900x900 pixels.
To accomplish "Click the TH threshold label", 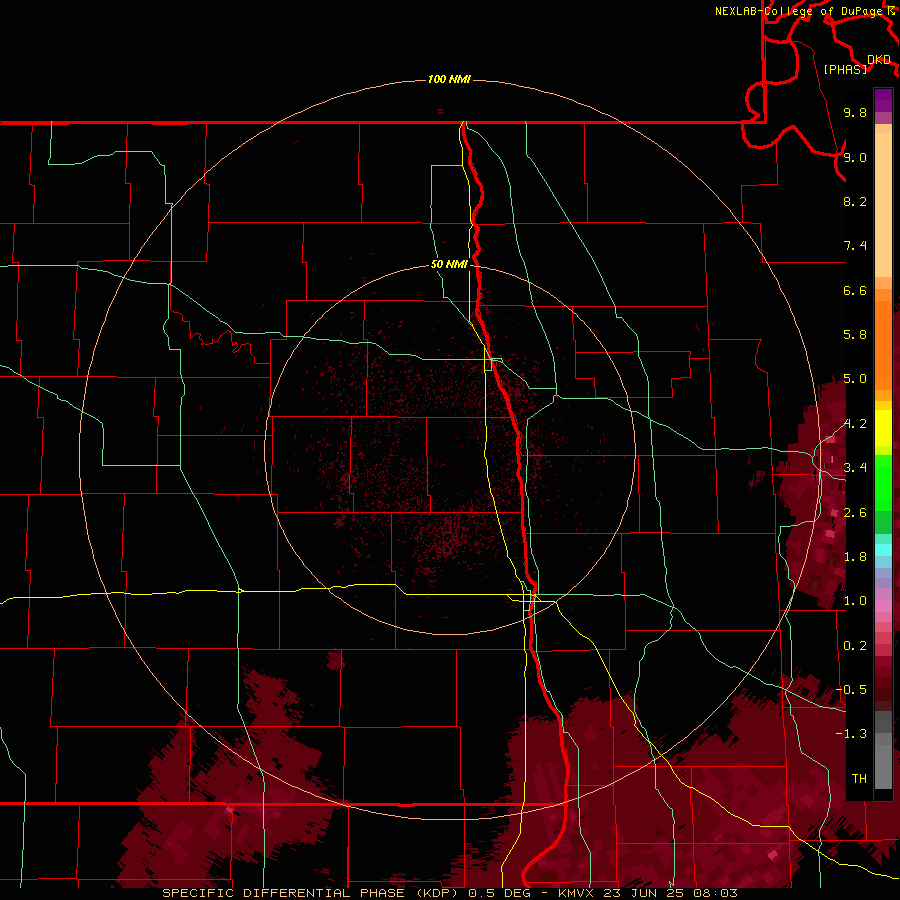I will point(859,779).
